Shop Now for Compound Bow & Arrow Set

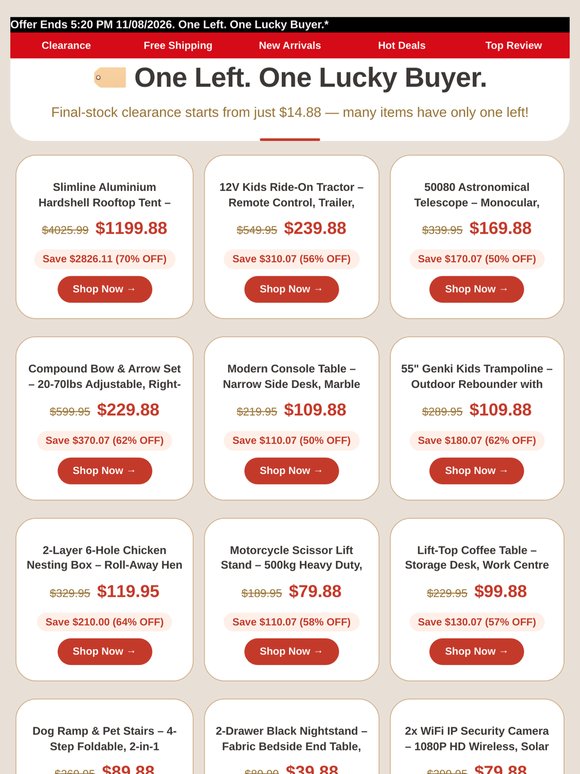(105, 471)
